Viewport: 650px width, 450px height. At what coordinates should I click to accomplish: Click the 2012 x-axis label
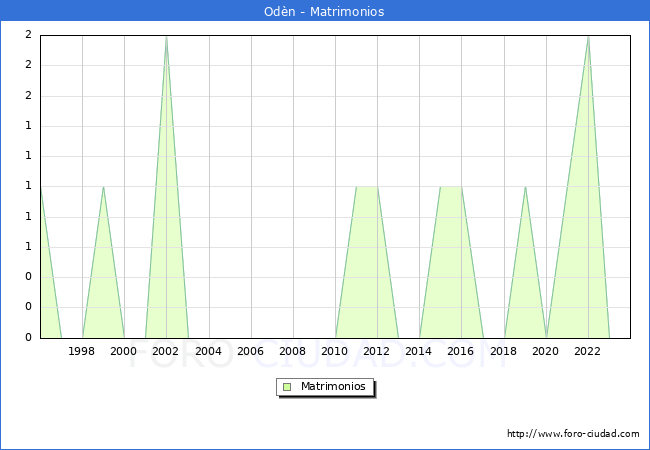coord(377,351)
